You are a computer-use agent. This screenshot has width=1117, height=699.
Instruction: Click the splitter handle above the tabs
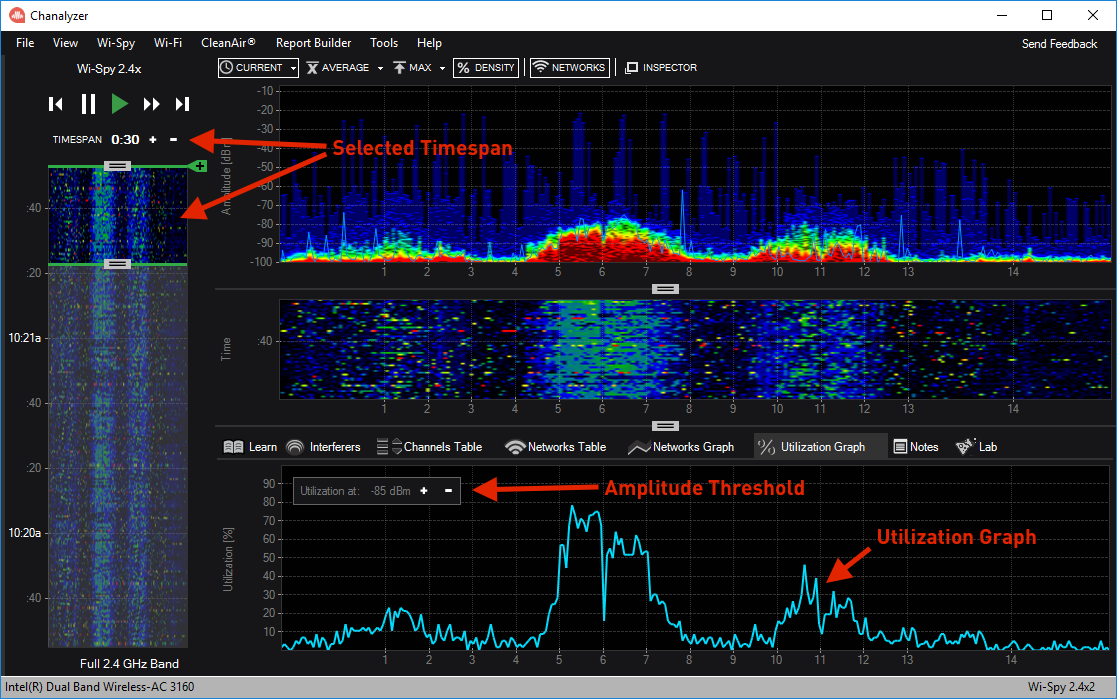(665, 426)
